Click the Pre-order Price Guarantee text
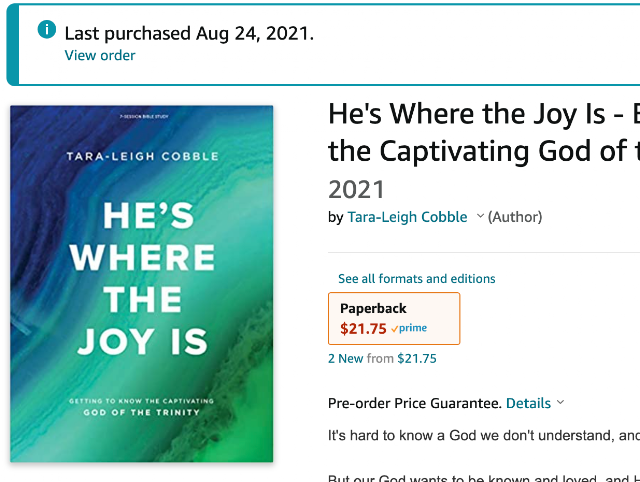 point(415,403)
